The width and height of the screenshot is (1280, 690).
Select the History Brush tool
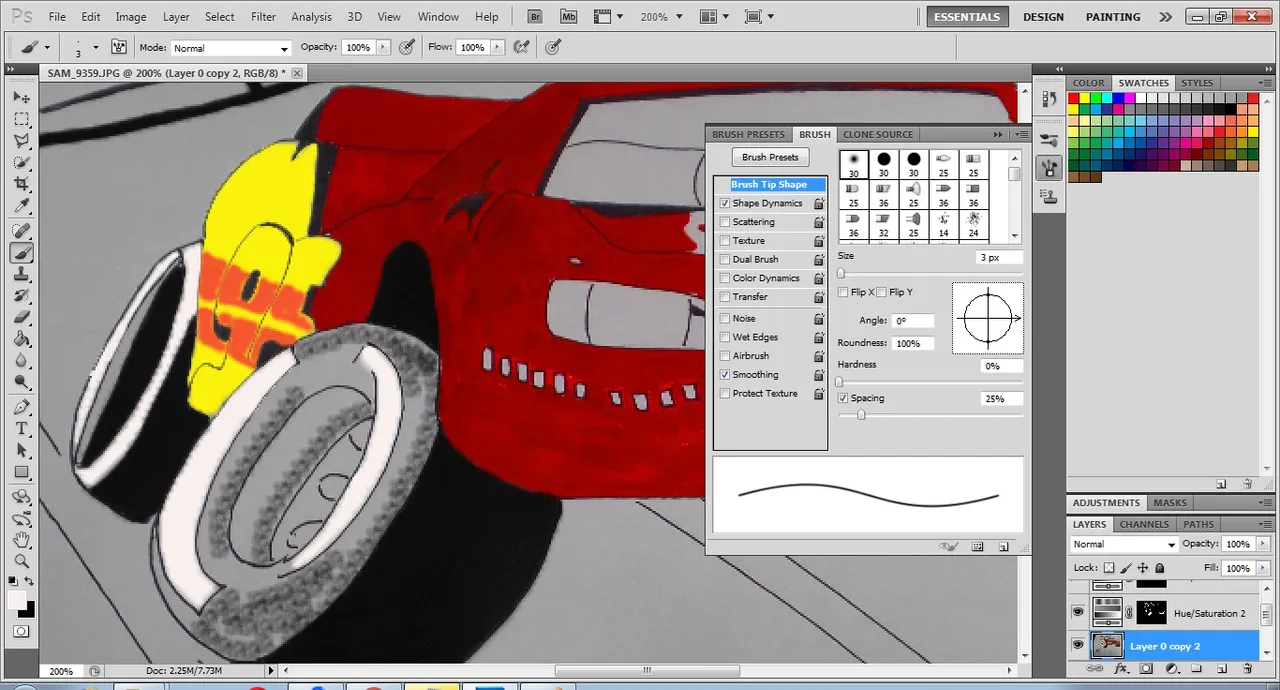point(21,297)
